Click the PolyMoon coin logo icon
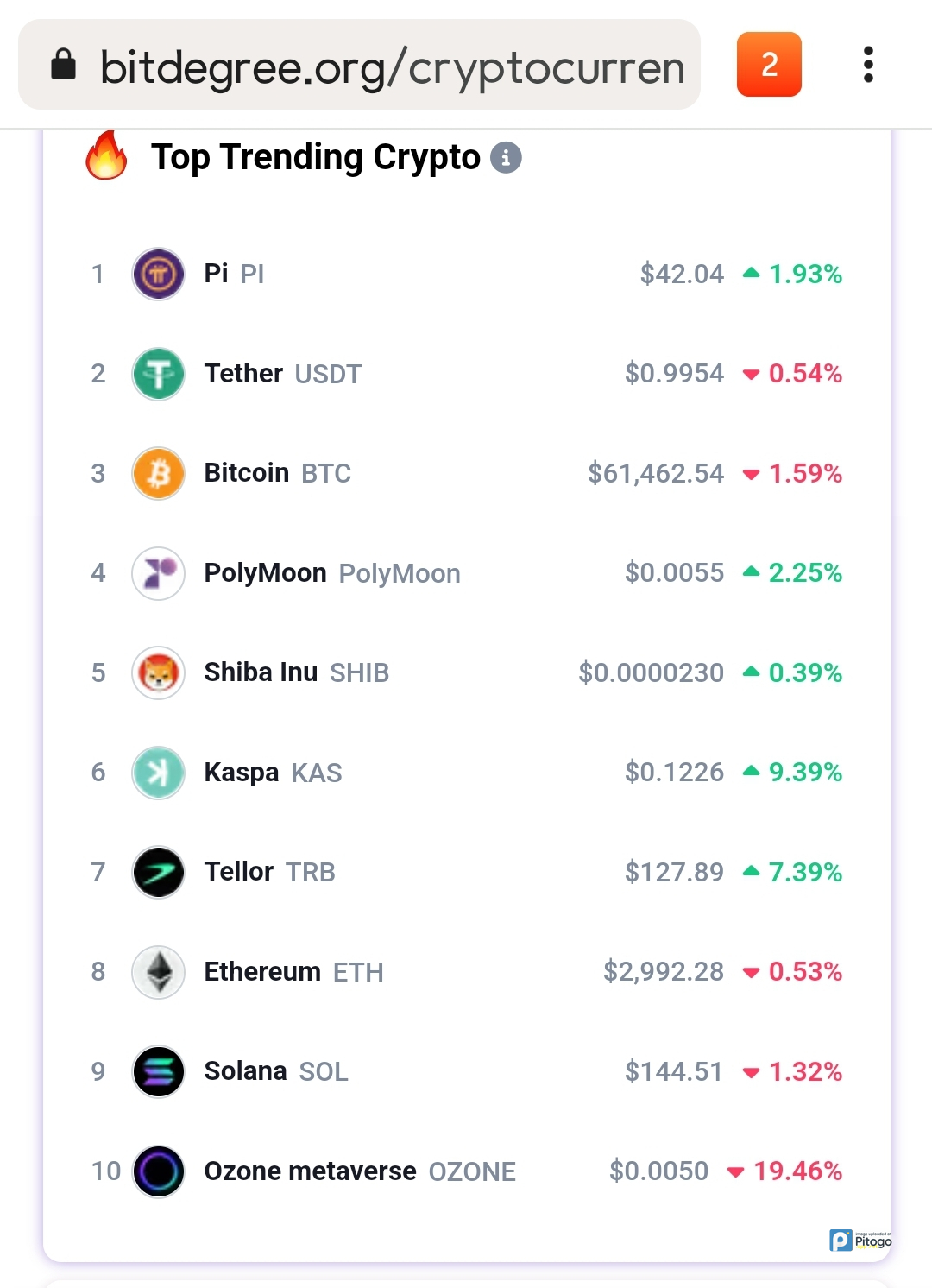 click(158, 573)
